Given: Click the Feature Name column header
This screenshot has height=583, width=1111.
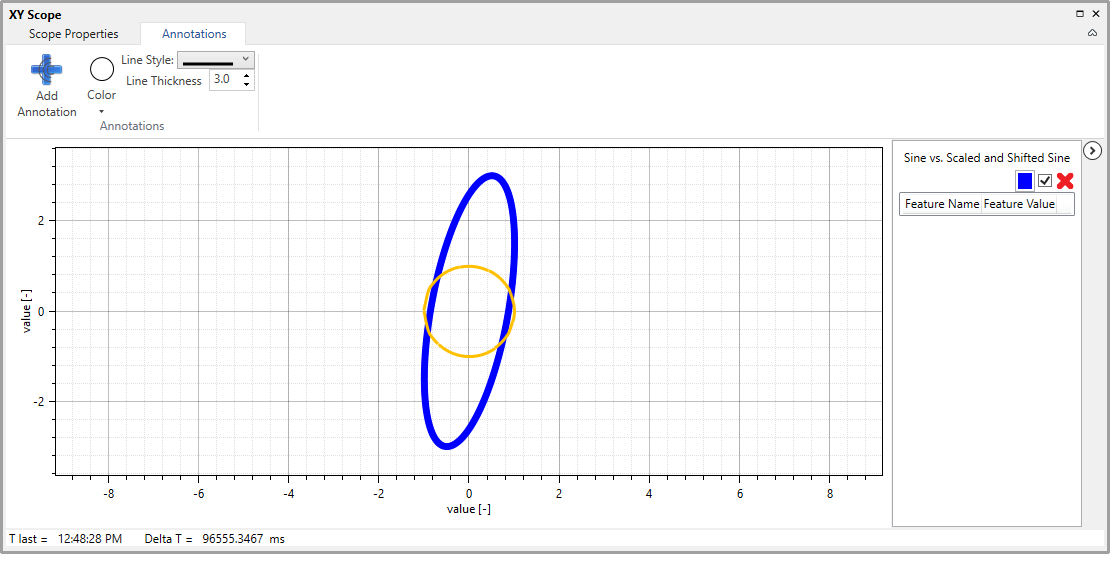Looking at the screenshot, I should pyautogui.click(x=941, y=204).
